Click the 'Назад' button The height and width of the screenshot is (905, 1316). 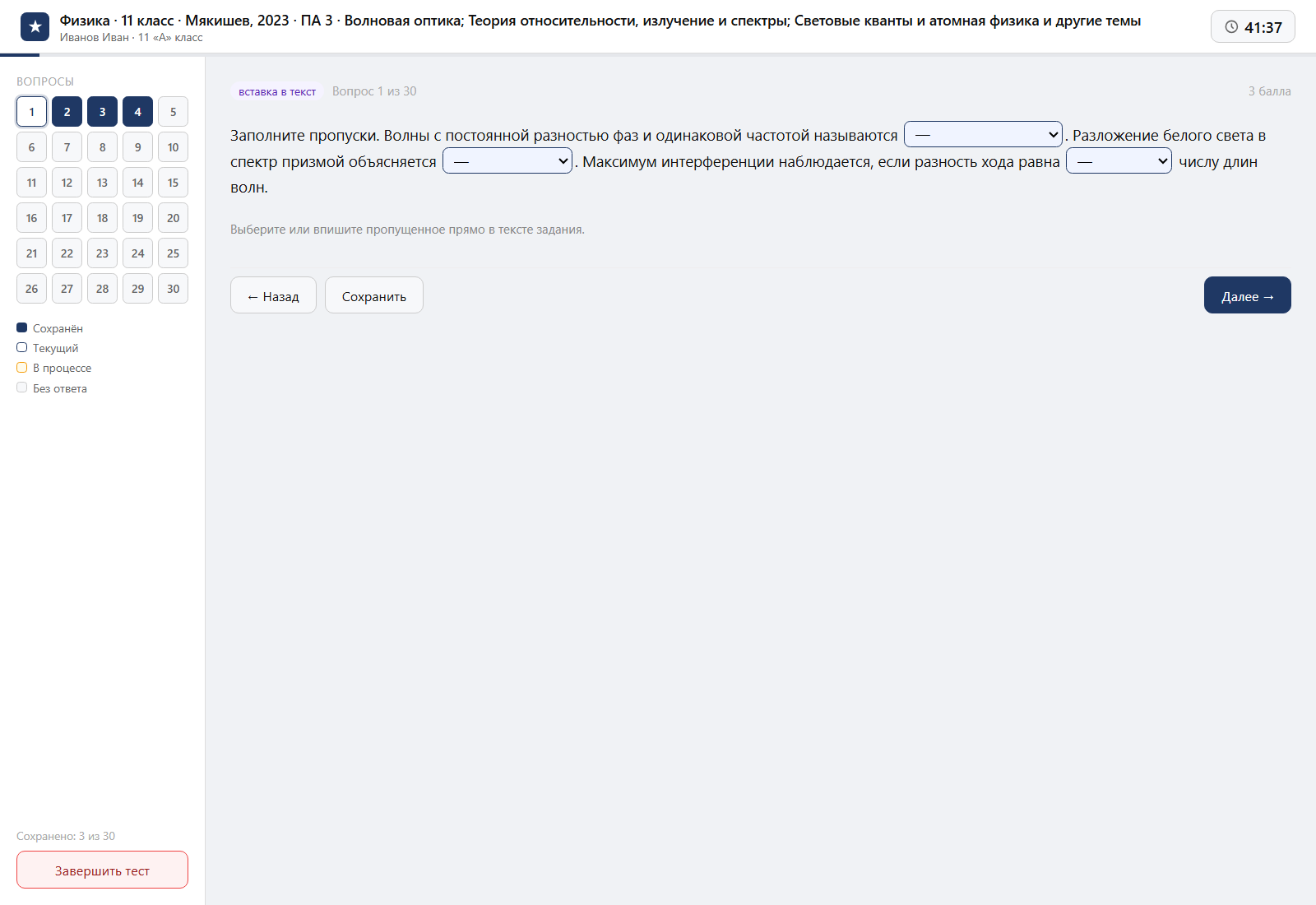pos(273,295)
